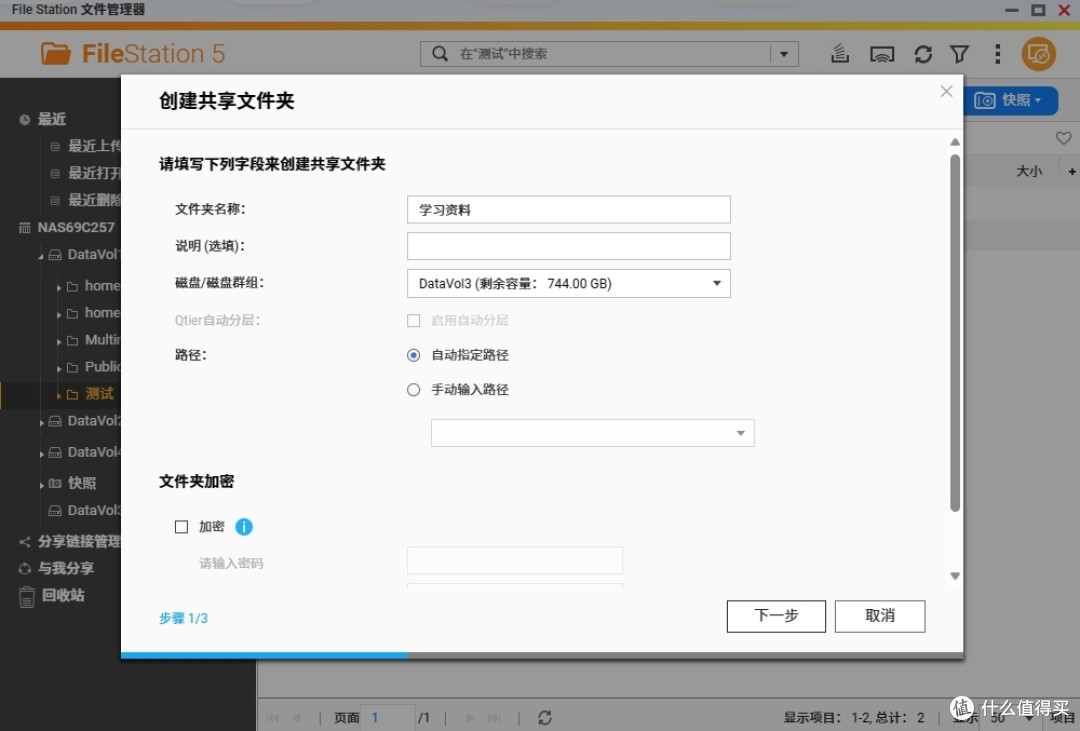Viewport: 1080px width, 731px height.
Task: Click the DataVol2 drive icon in sidebar
Action: coord(55,421)
